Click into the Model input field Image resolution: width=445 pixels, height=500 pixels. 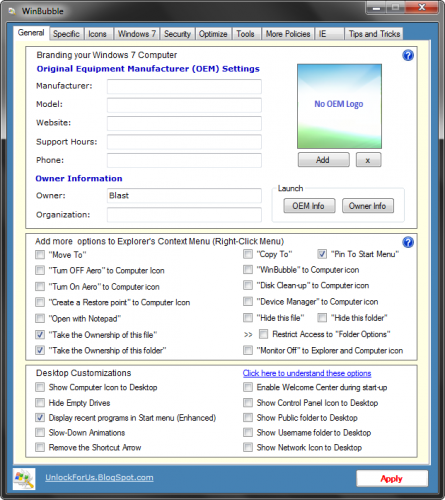coord(184,105)
